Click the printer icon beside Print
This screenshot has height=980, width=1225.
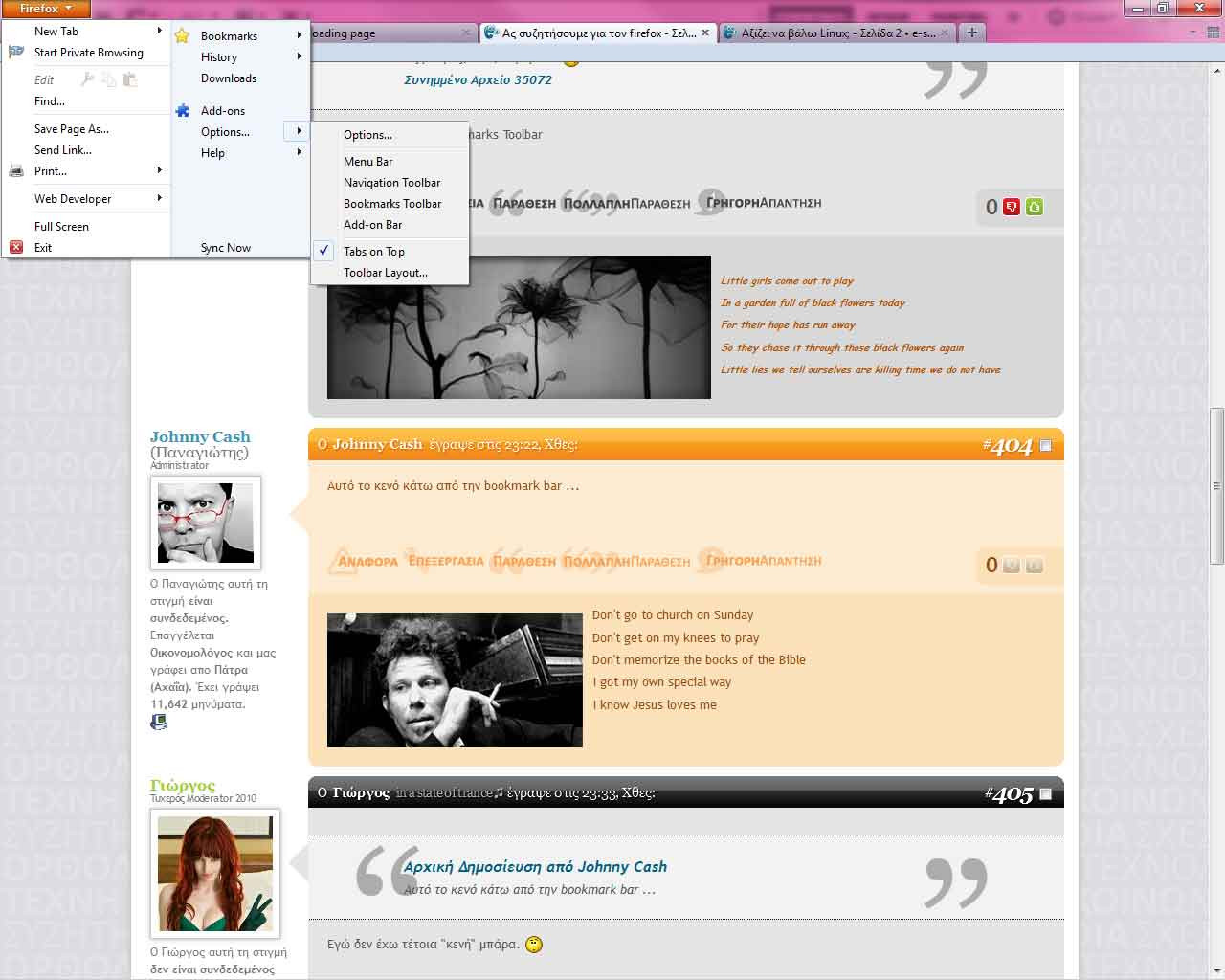click(16, 171)
